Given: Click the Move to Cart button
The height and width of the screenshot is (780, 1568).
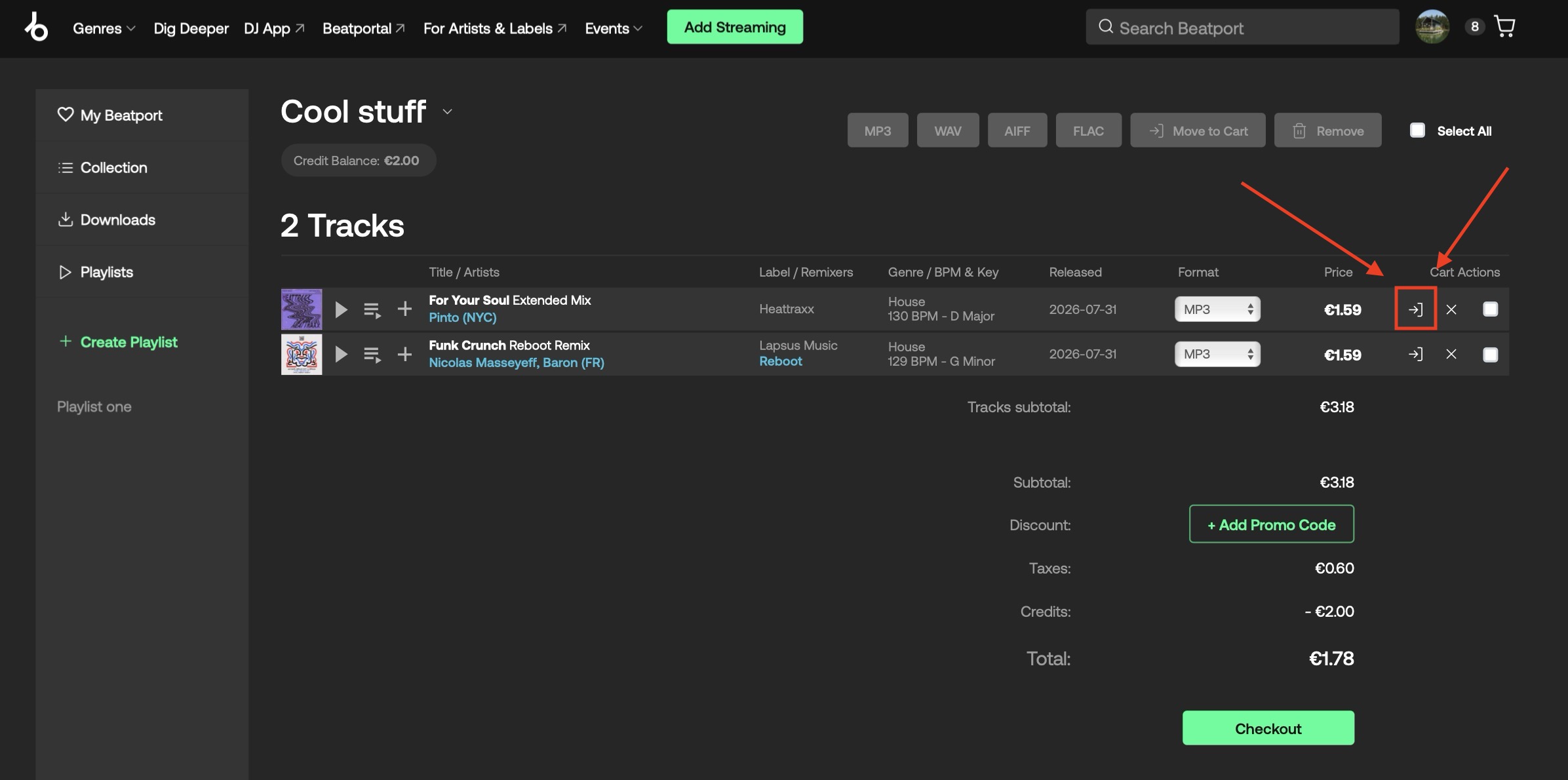Looking at the screenshot, I should [1198, 130].
